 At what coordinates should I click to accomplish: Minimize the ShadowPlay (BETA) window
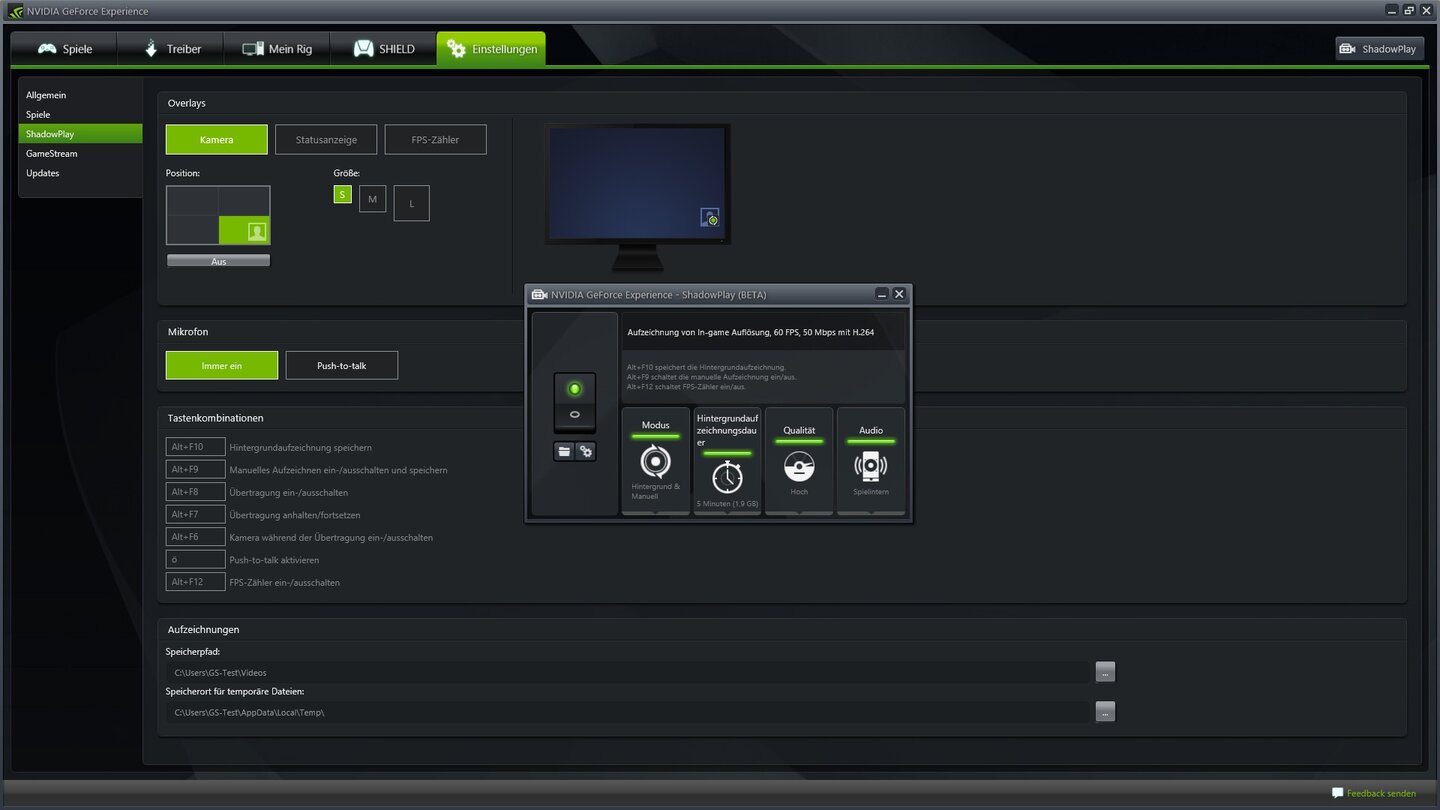[882, 294]
